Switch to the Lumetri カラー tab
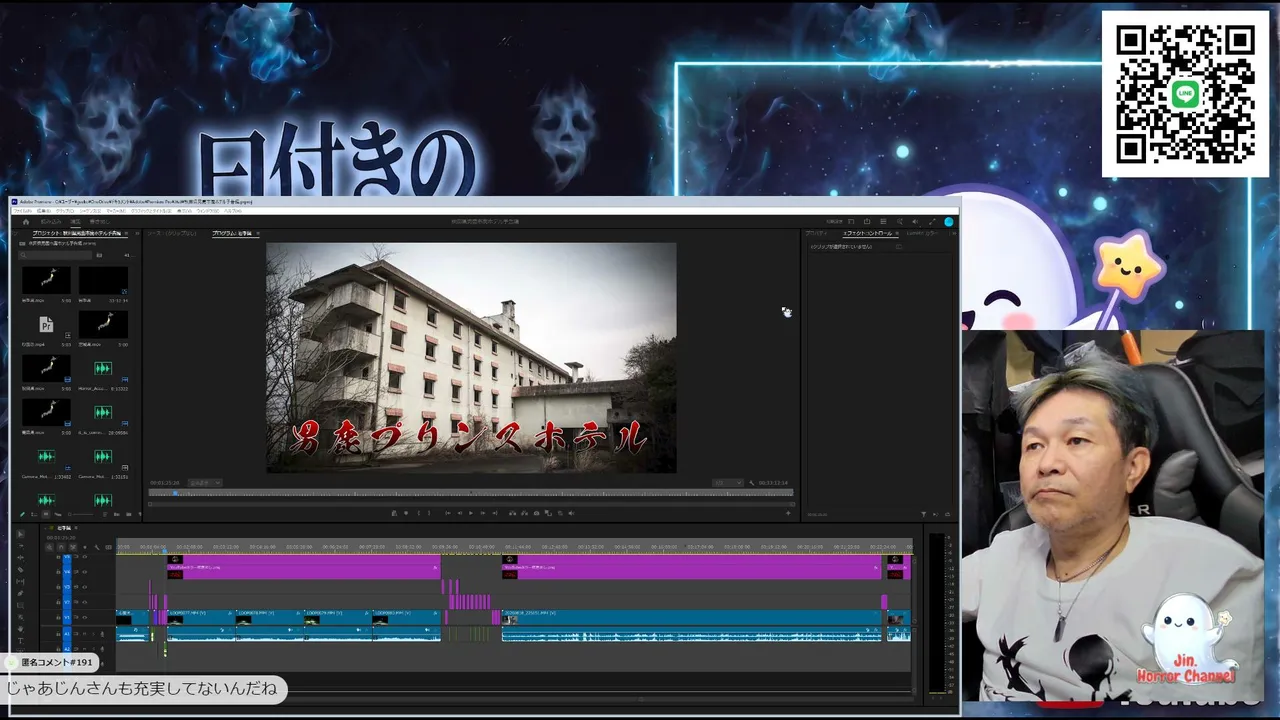The image size is (1280, 720). pyautogui.click(x=922, y=233)
